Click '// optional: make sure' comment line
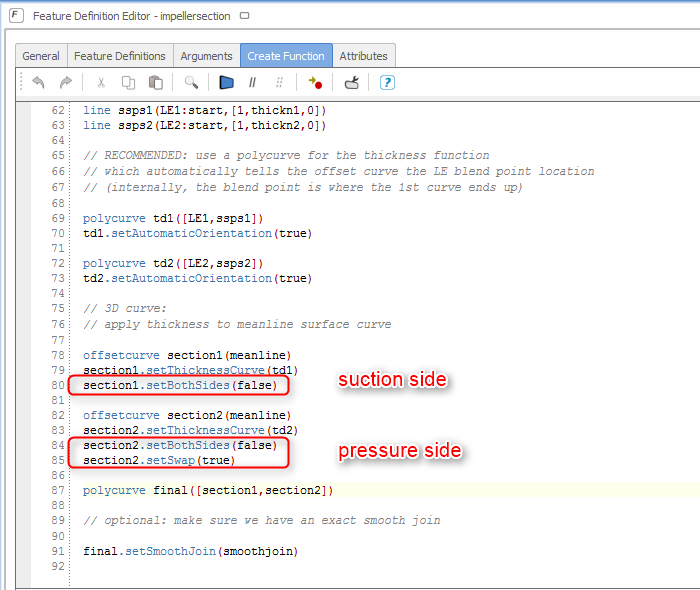The height and width of the screenshot is (590, 700). [262, 520]
